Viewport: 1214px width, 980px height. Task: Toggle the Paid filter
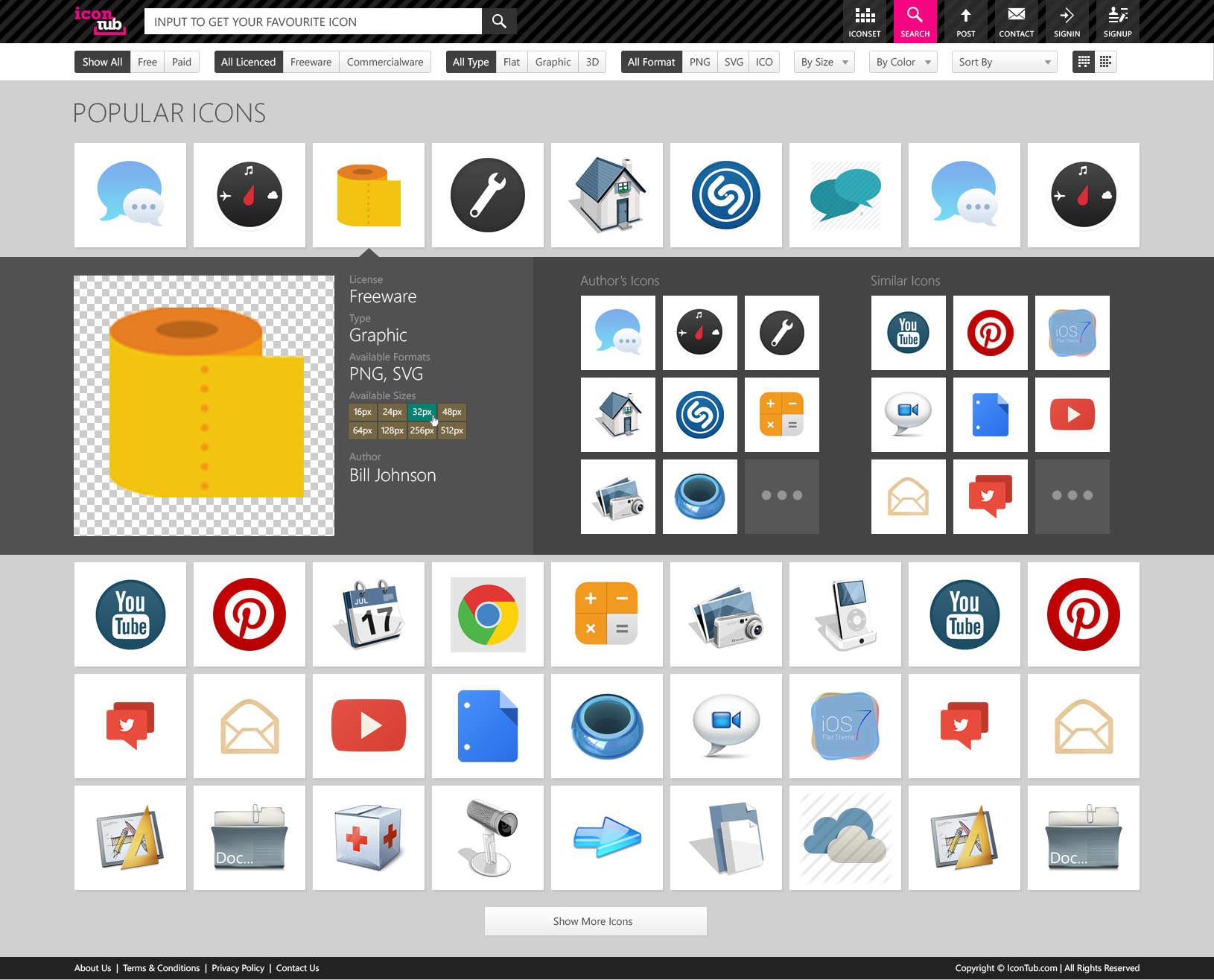click(x=182, y=62)
